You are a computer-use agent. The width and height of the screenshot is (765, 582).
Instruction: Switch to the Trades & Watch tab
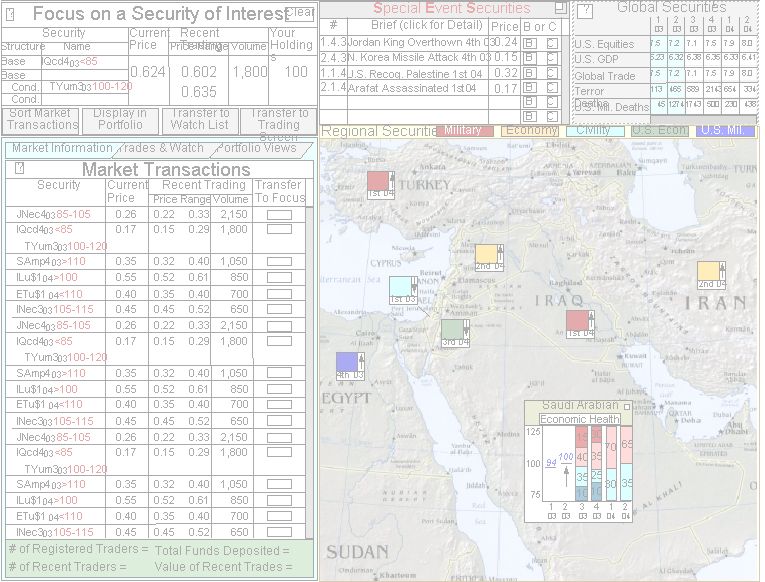coord(166,148)
